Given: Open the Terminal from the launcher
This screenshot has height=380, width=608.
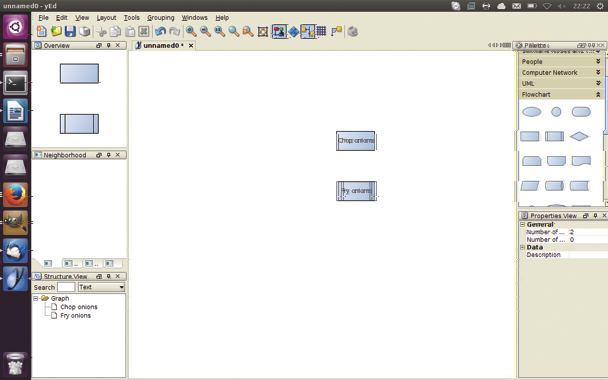Looking at the screenshot, I should (x=16, y=83).
